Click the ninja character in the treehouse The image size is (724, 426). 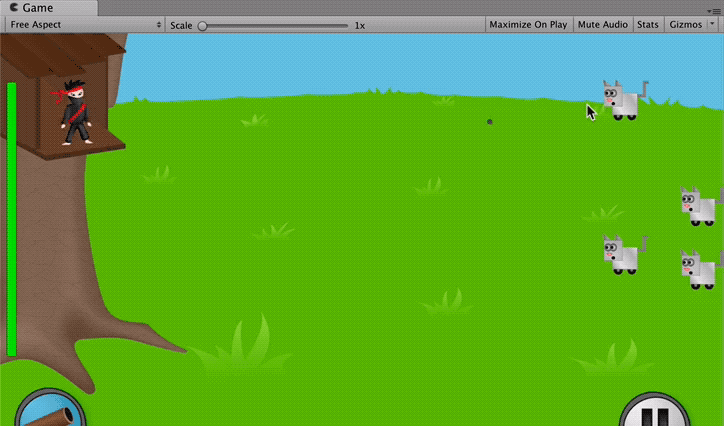pyautogui.click(x=75, y=111)
